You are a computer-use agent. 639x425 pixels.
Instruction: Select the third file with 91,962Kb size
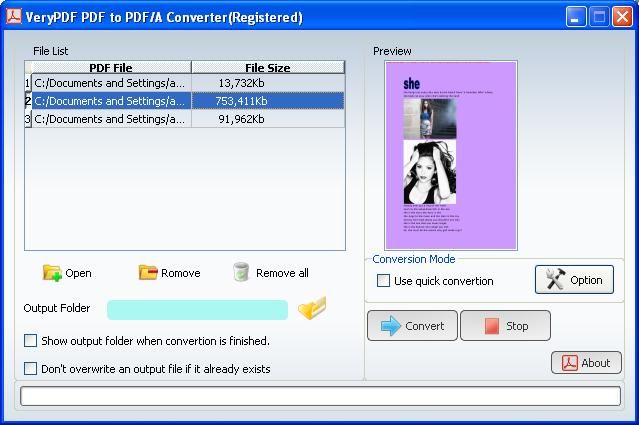pyautogui.click(x=185, y=119)
